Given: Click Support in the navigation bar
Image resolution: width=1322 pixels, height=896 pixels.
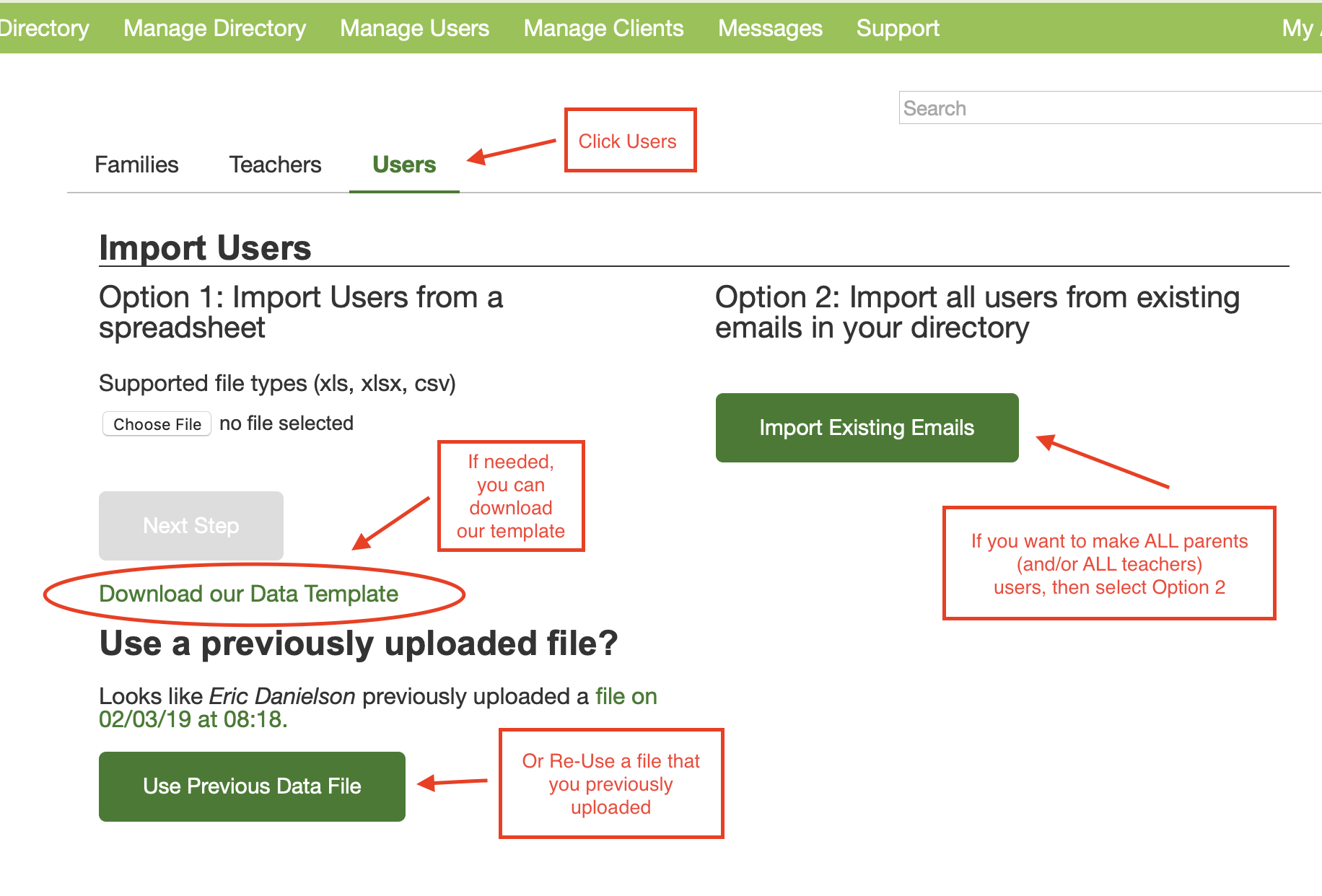Looking at the screenshot, I should pos(898,28).
